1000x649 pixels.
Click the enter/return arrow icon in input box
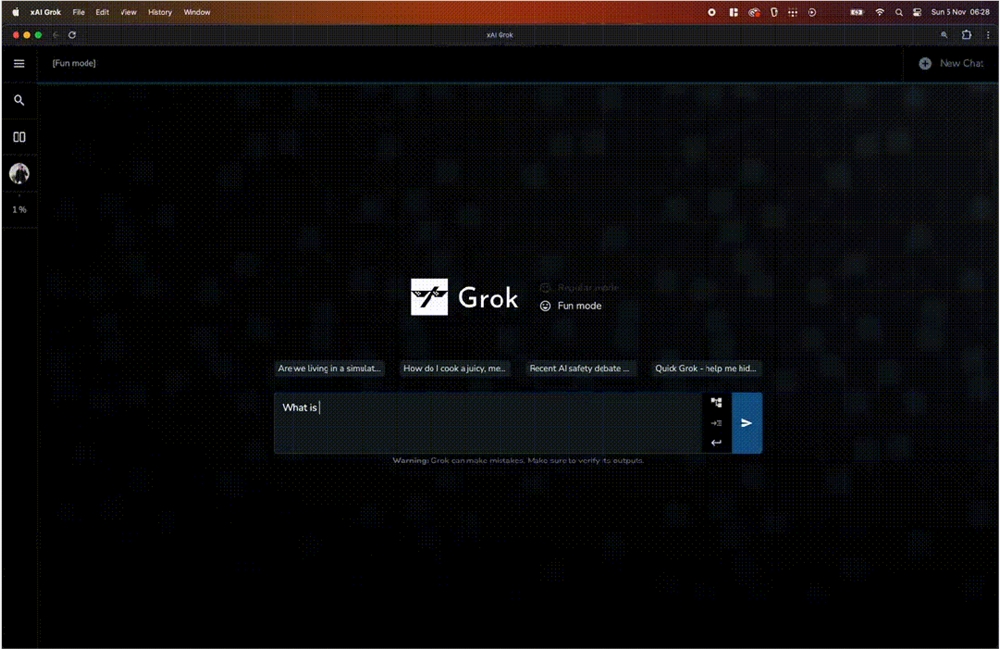click(x=716, y=443)
